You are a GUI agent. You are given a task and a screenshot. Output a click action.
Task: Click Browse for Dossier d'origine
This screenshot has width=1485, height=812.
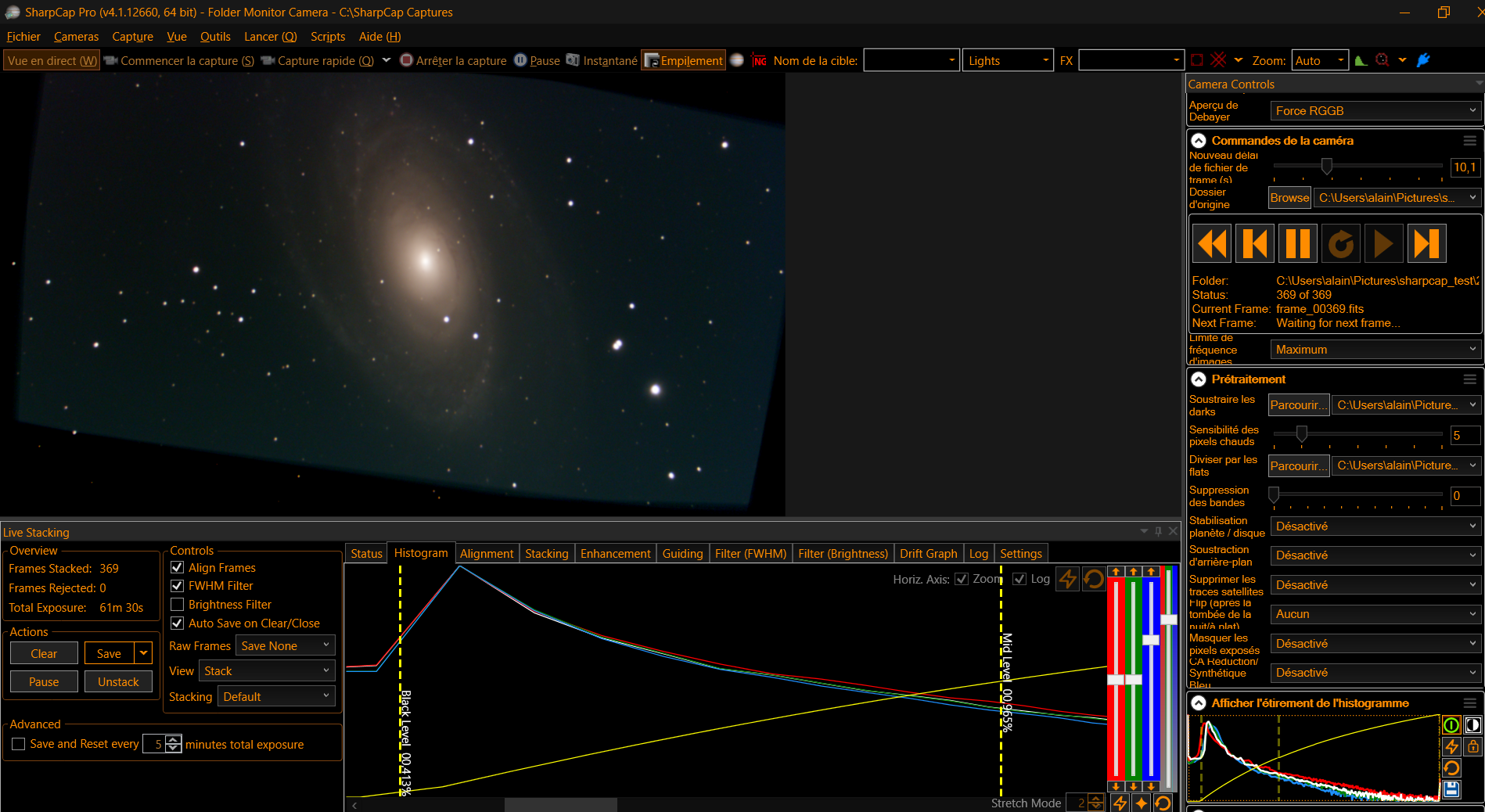pos(1289,198)
